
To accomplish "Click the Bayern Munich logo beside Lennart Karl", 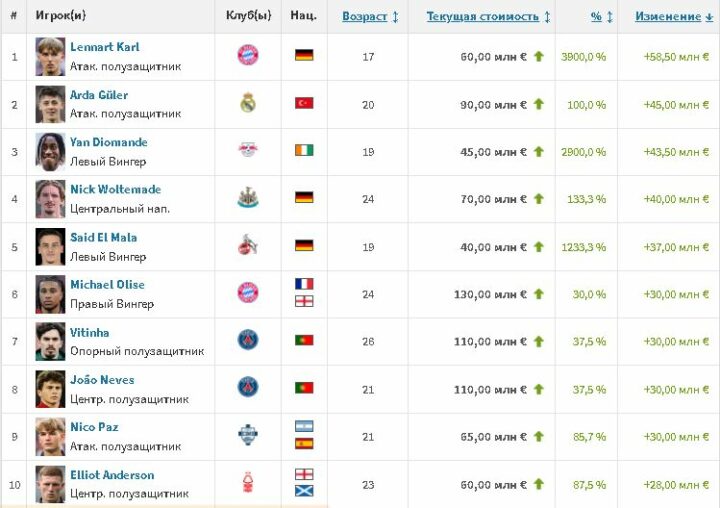I will [248, 56].
